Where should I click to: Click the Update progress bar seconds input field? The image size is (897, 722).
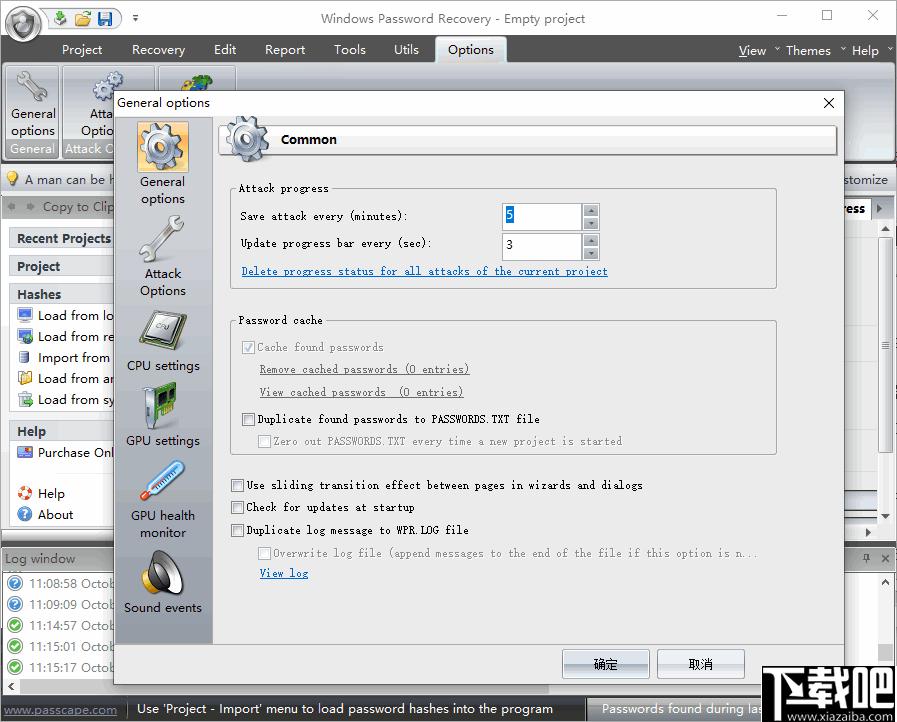pyautogui.click(x=542, y=247)
